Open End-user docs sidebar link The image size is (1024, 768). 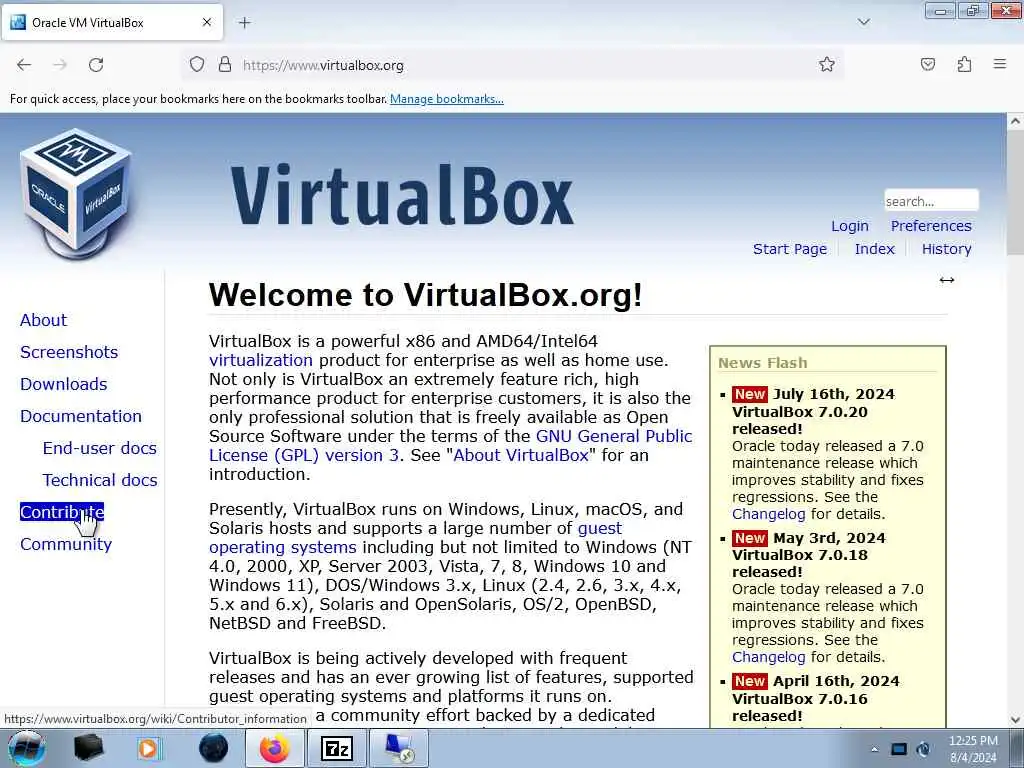(x=99, y=448)
